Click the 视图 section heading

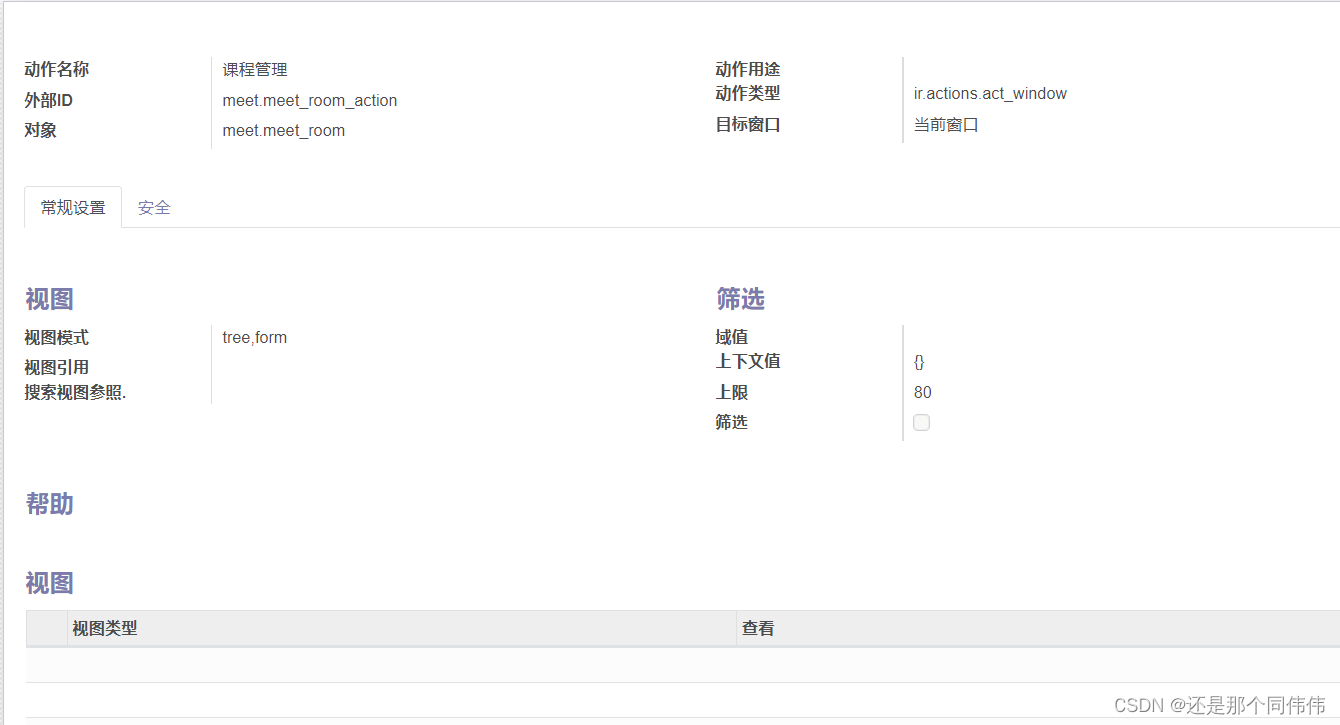point(48,298)
